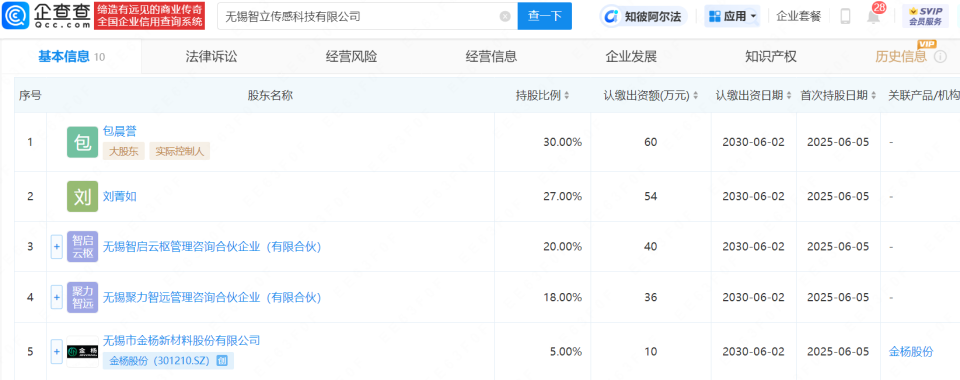This screenshot has width=960, height=380.
Task: Open the Qcc.com logo homepage
Action: point(47,17)
